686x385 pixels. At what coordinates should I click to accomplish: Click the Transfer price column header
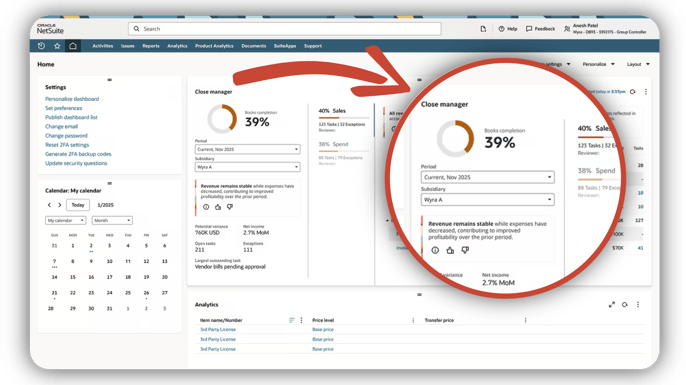pyautogui.click(x=439, y=320)
